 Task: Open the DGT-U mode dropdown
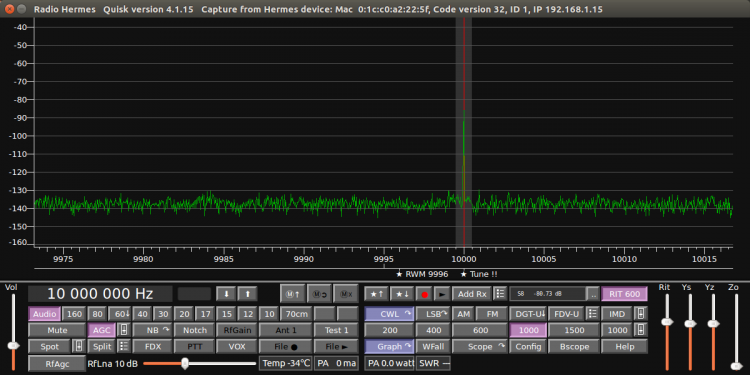click(x=528, y=314)
